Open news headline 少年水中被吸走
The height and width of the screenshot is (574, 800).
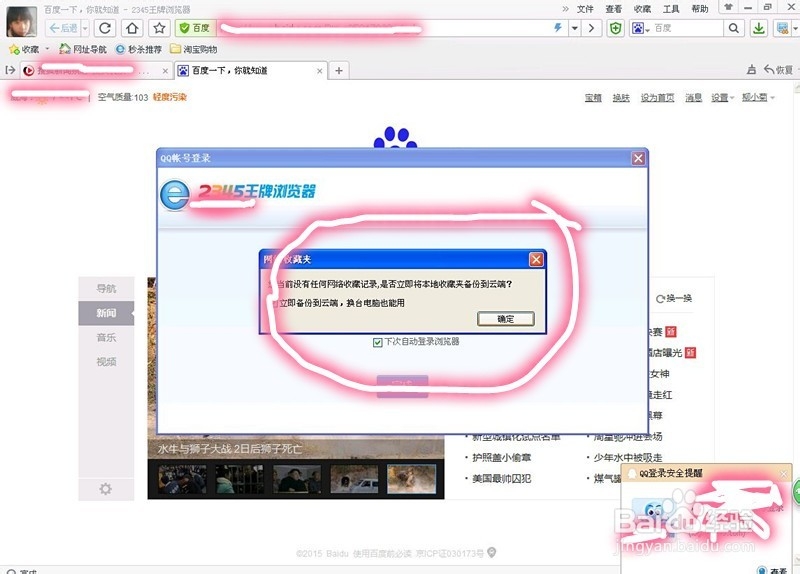point(628,458)
